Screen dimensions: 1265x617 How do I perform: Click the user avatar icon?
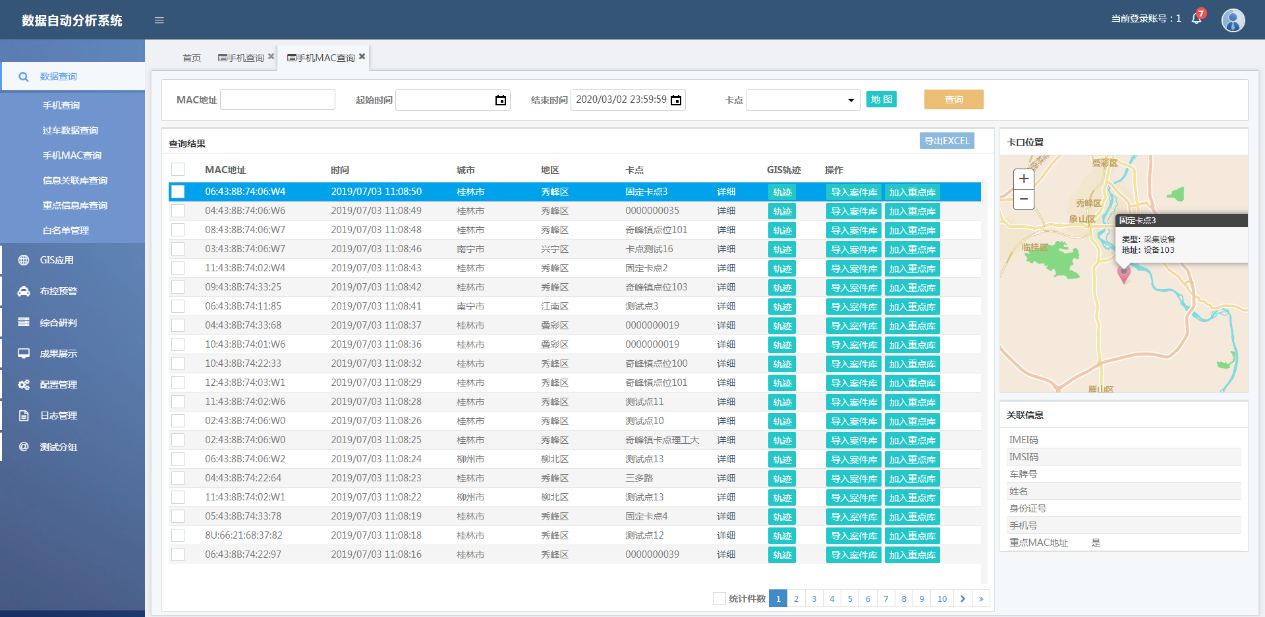(1233, 20)
